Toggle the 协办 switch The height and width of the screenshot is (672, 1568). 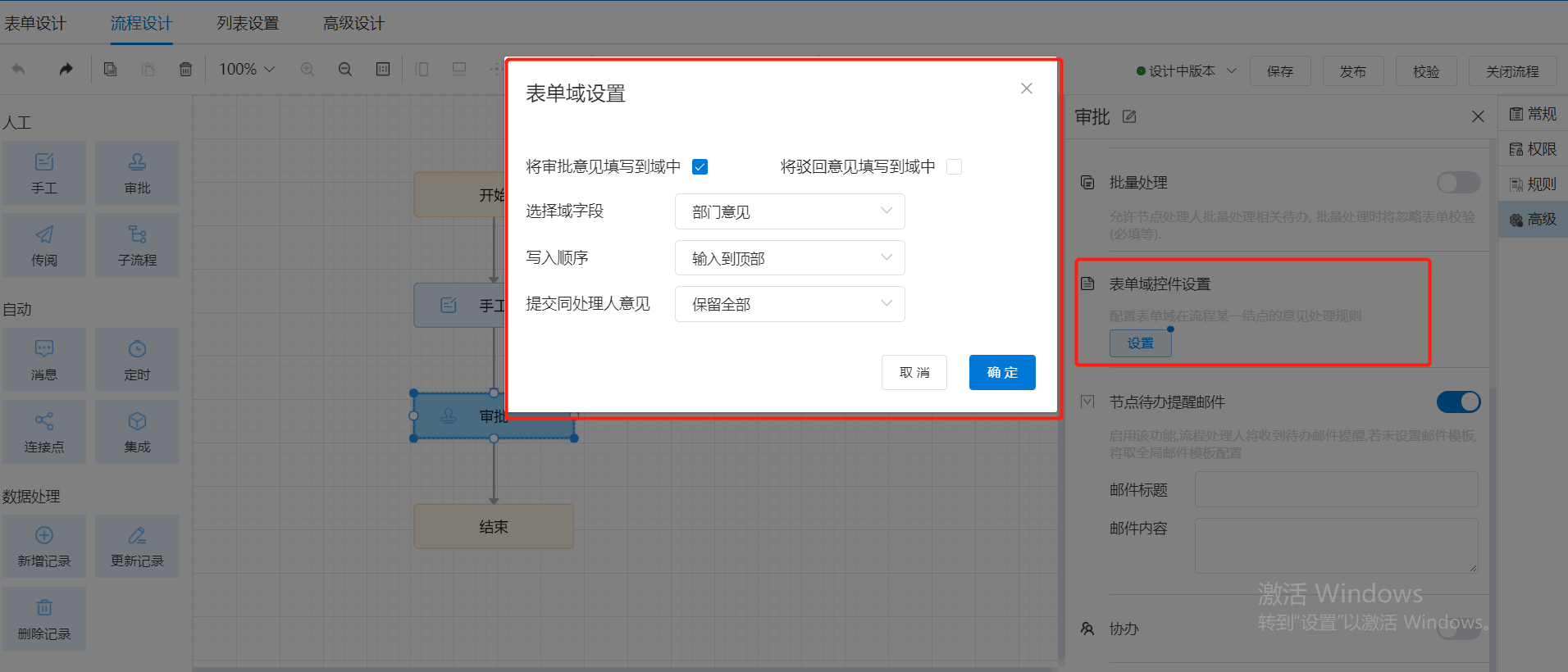pyautogui.click(x=1458, y=629)
